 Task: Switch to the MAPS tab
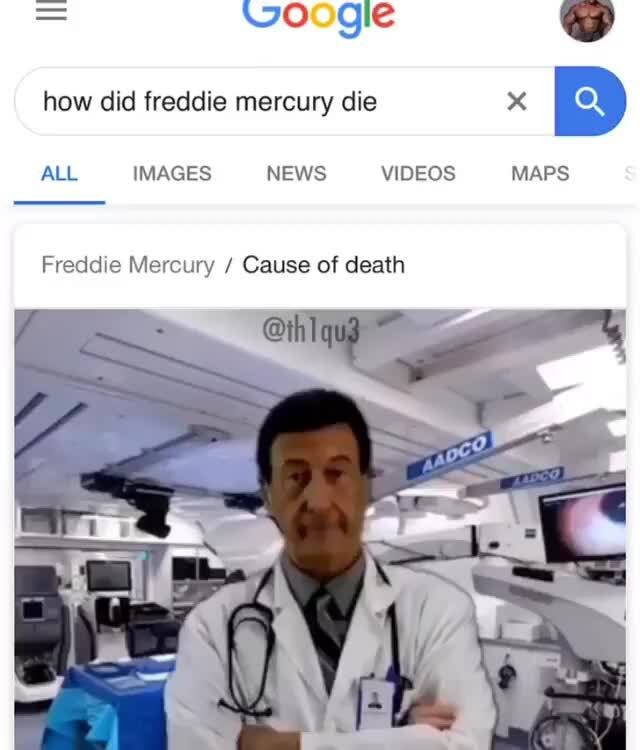click(540, 174)
